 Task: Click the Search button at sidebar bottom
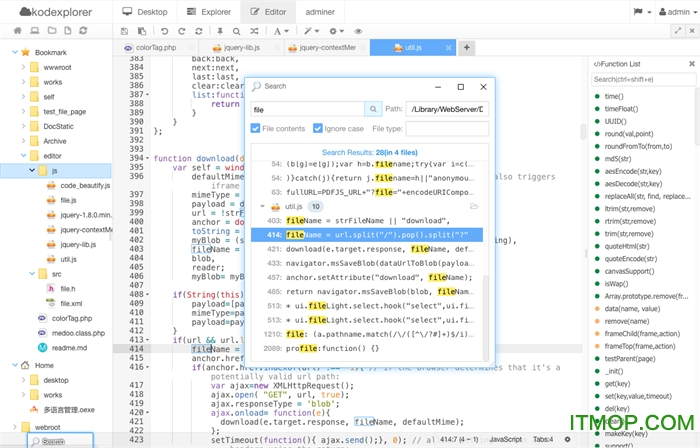(60, 441)
